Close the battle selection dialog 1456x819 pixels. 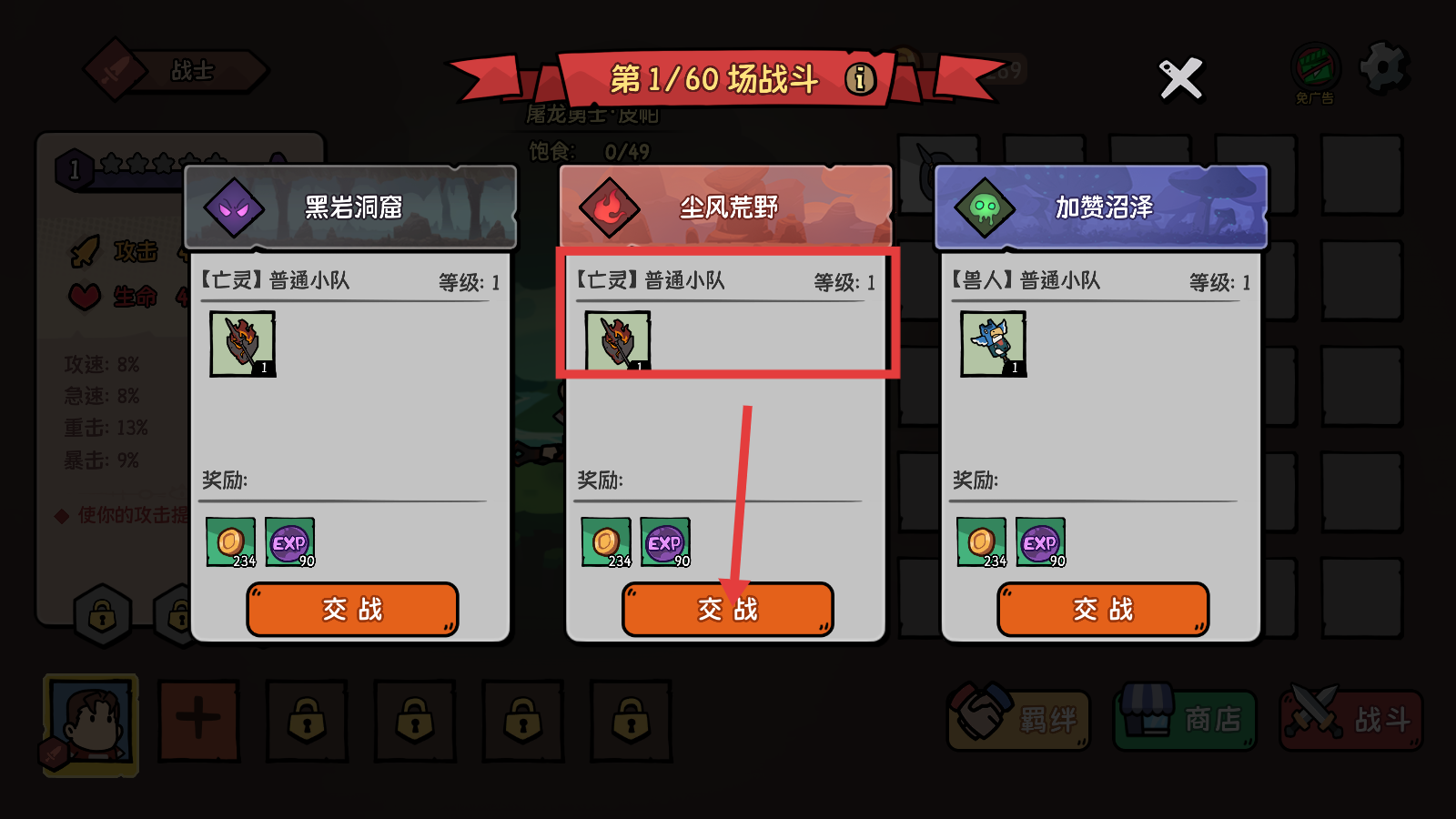click(1181, 79)
